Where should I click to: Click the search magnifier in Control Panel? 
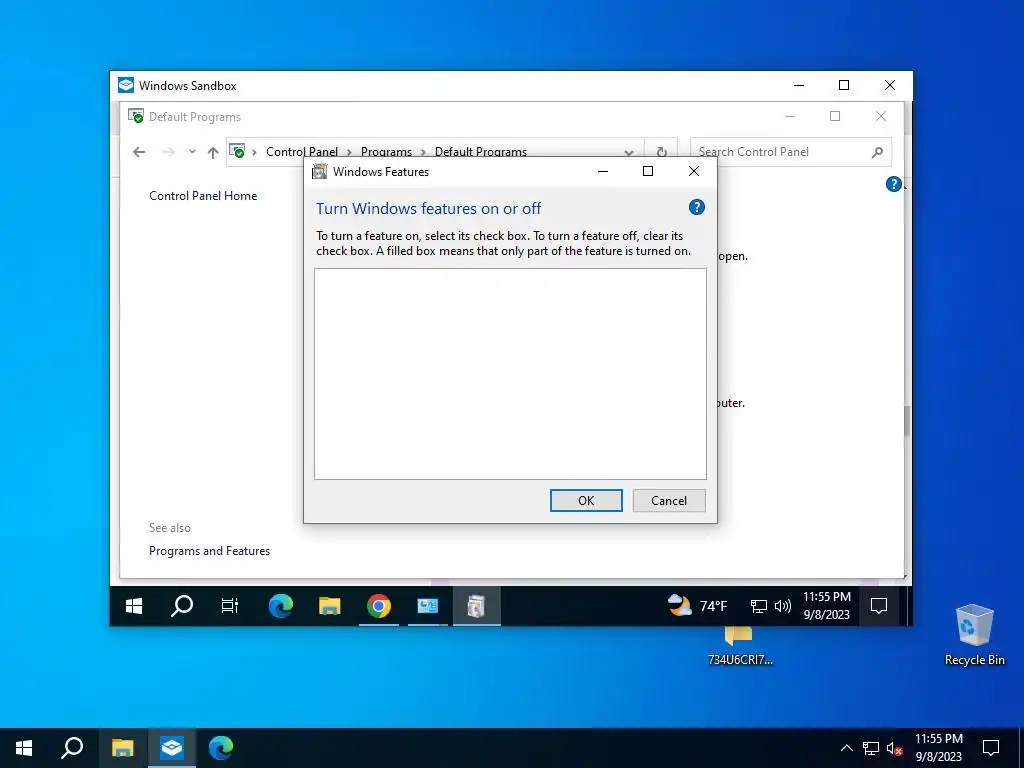877,152
